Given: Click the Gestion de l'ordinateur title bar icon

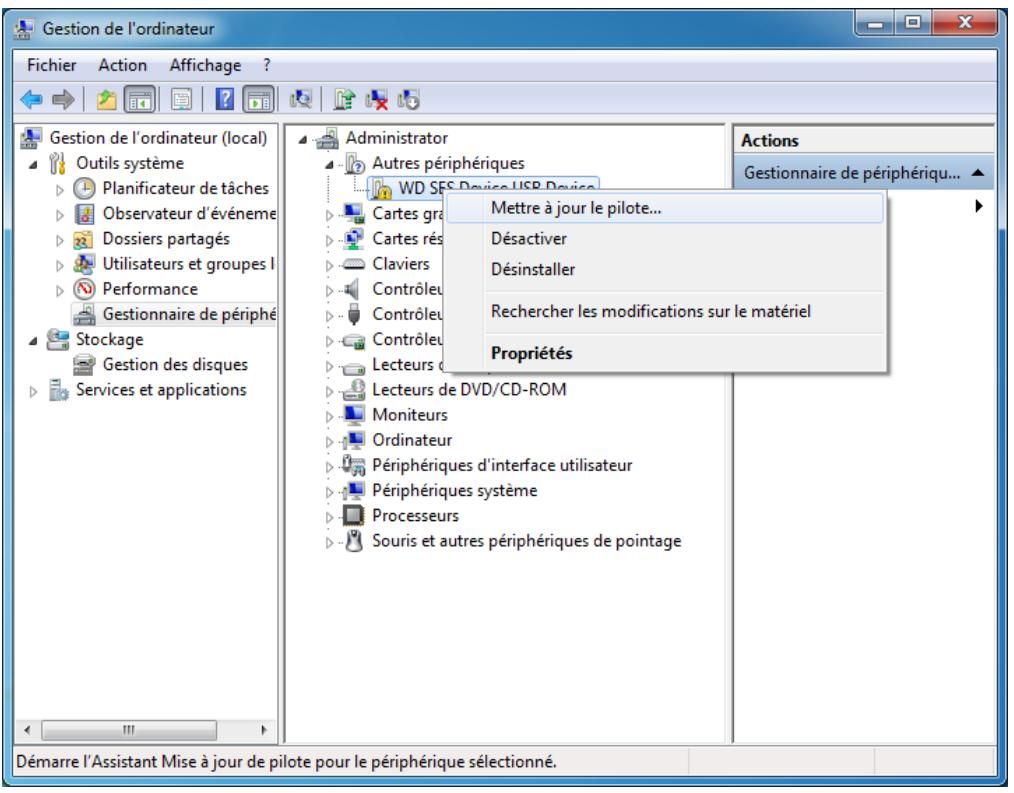Looking at the screenshot, I should [x=25, y=29].
